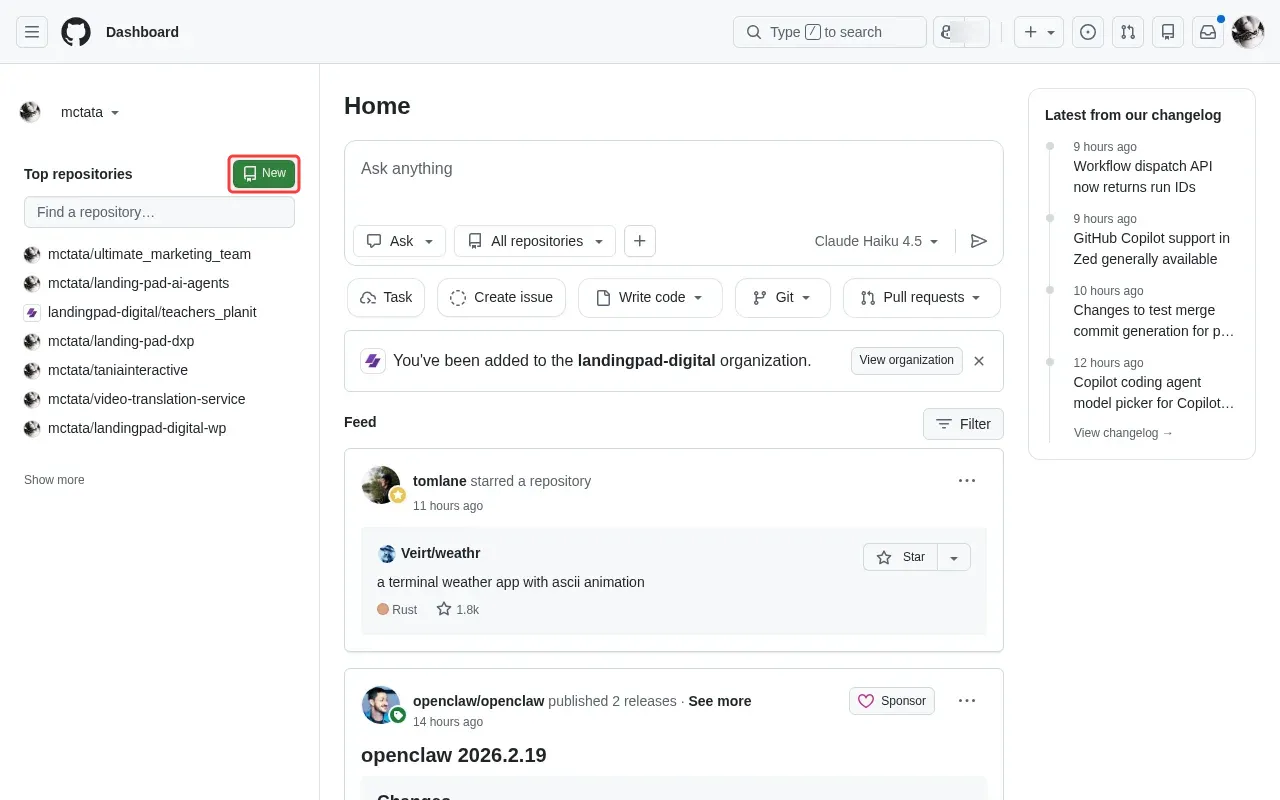Expand the Claude Haiku 4.5 model picker
Viewport: 1280px width, 800px height.
877,241
